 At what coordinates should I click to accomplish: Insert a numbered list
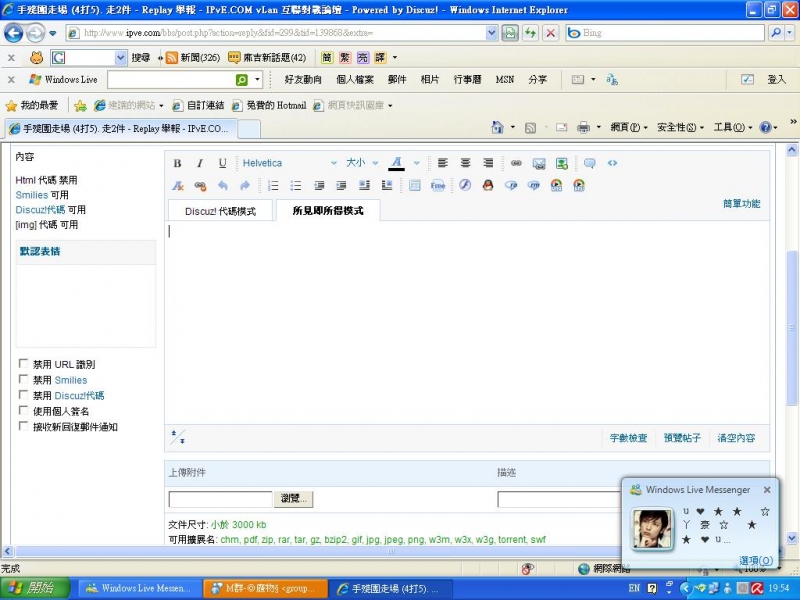tap(273, 185)
